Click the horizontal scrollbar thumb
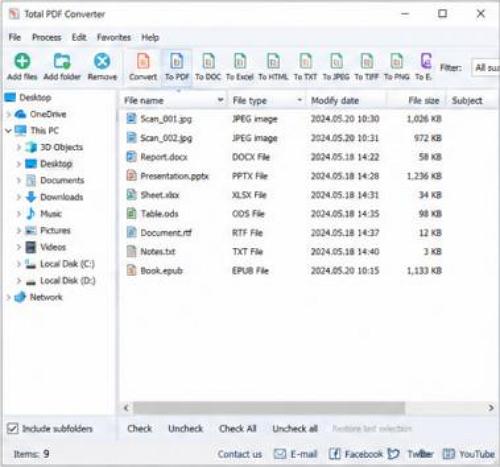This screenshot has height=467, width=500. 269,408
